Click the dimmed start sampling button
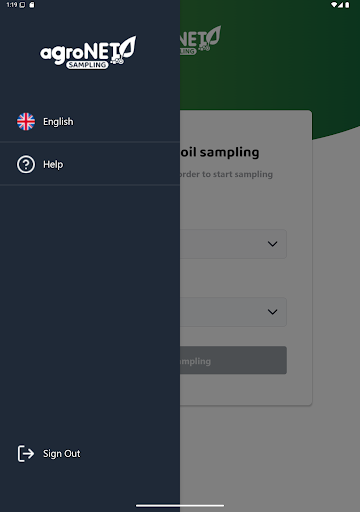Viewport: 360px width, 512px height. click(233, 360)
